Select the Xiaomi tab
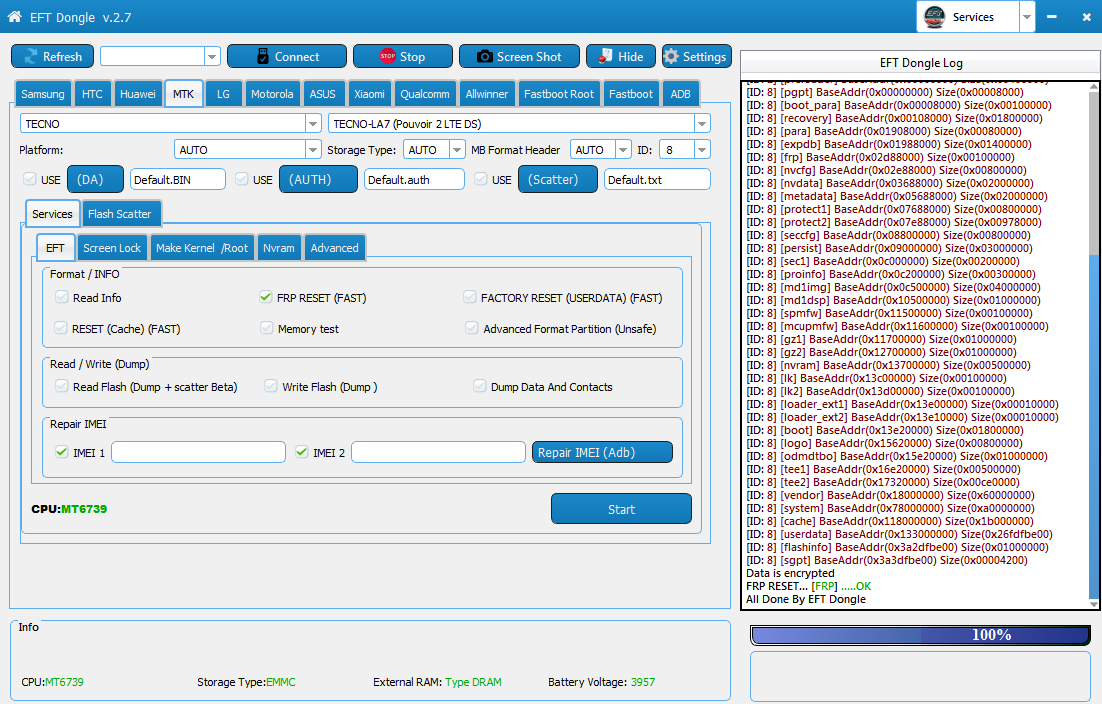1102x704 pixels. coord(369,93)
